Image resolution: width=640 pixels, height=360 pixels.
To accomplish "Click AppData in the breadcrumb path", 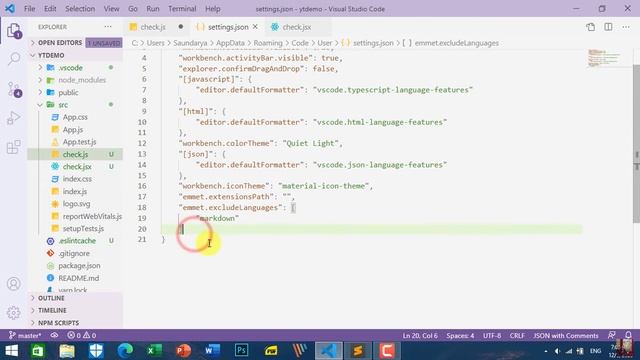I will [x=230, y=43].
